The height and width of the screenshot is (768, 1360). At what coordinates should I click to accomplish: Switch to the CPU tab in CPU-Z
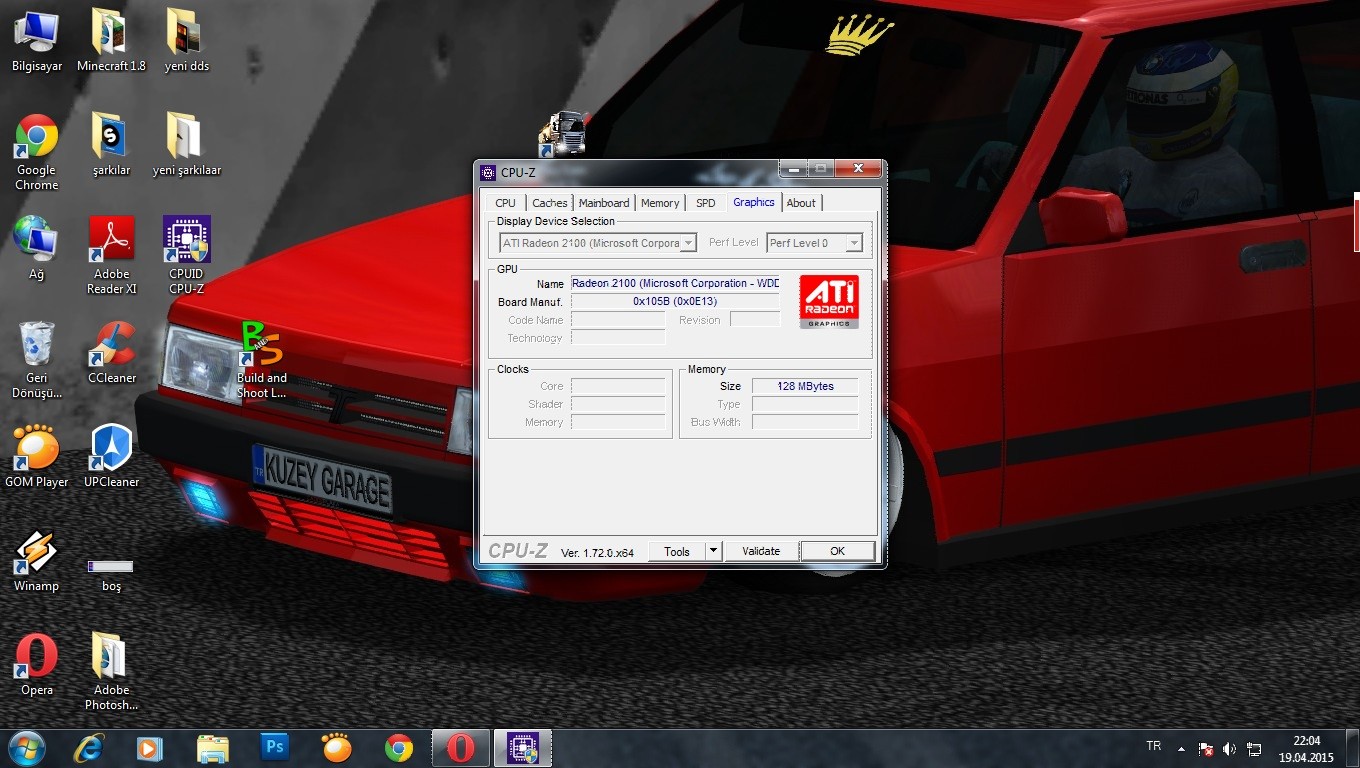click(x=506, y=203)
